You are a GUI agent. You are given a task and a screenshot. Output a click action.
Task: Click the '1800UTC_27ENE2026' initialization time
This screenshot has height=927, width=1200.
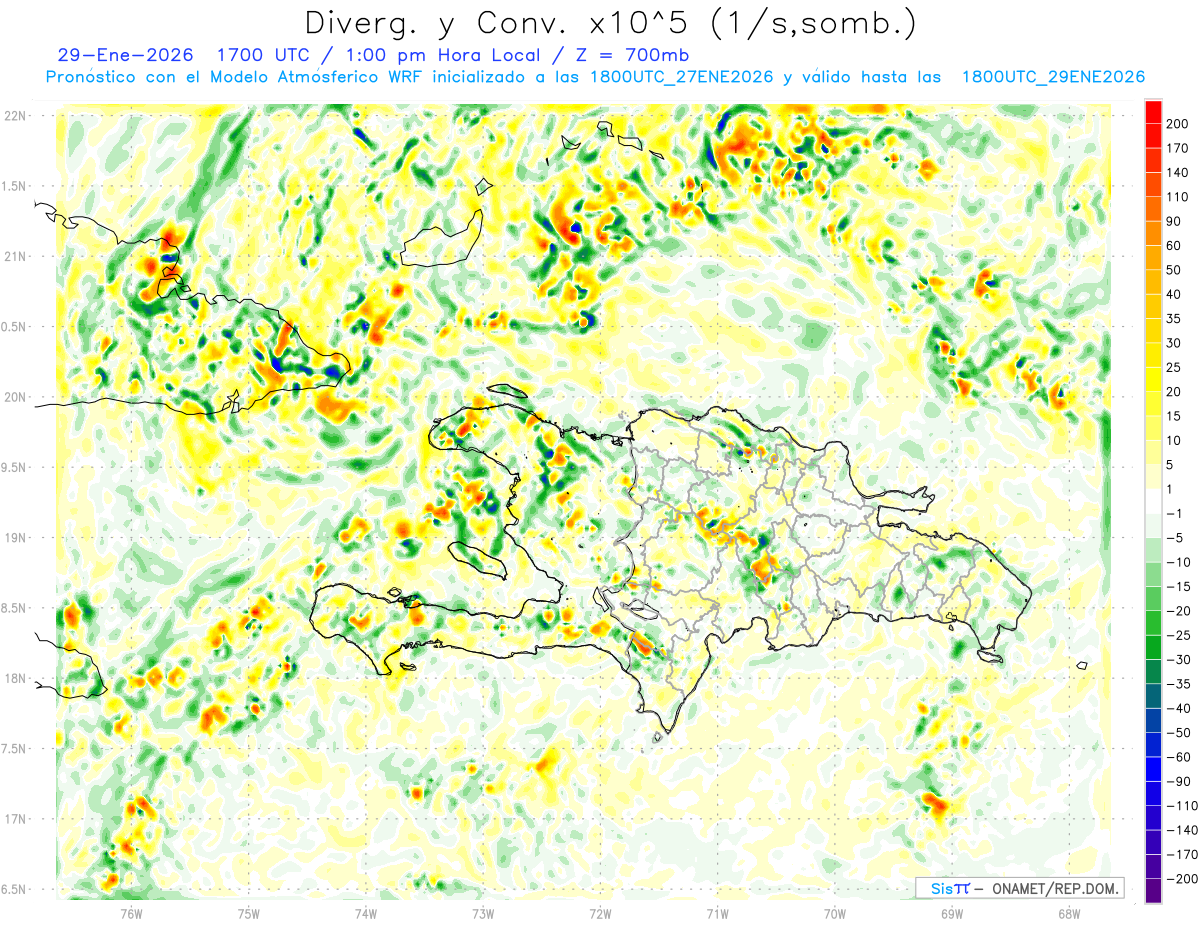point(682,77)
